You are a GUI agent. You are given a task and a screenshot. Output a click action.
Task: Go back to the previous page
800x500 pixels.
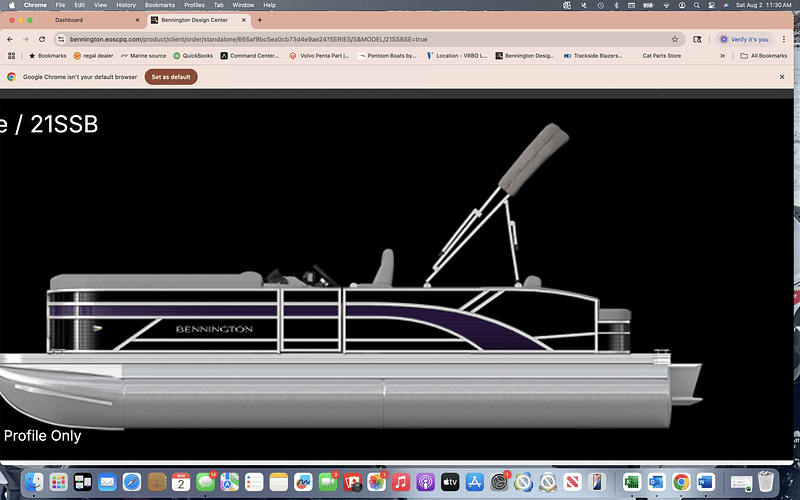pos(10,39)
